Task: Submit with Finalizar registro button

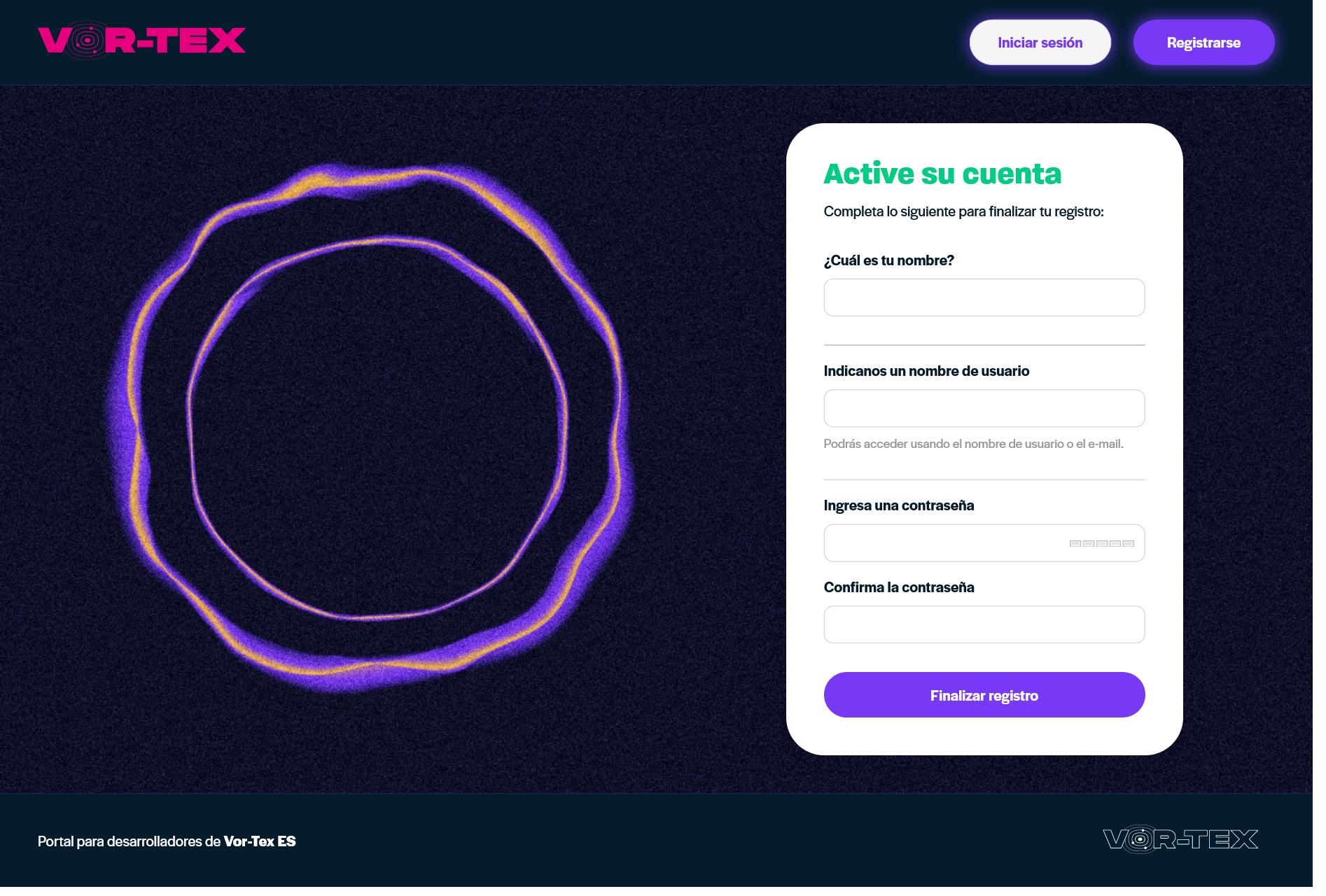Action: coord(984,695)
